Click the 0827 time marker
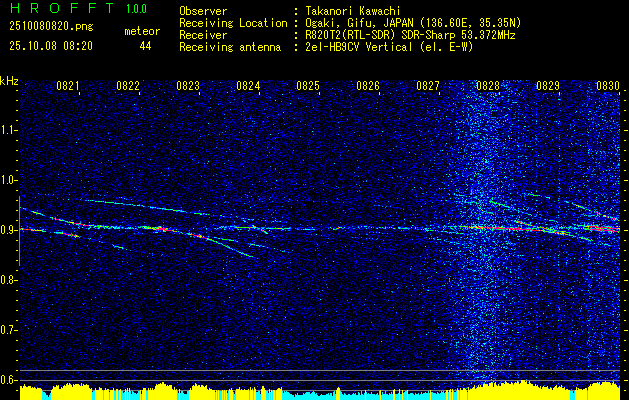The image size is (629, 400). (428, 85)
